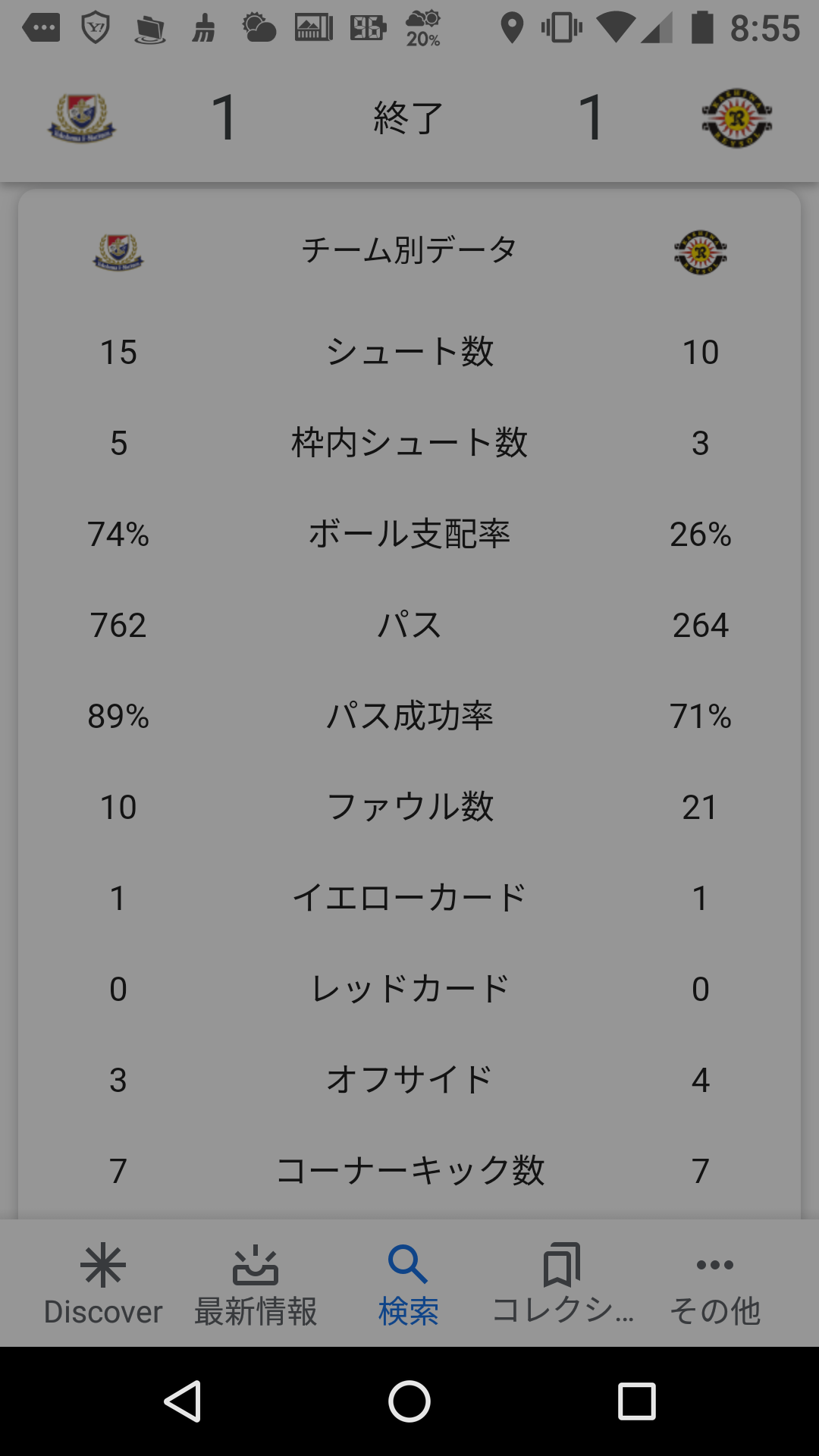Tap the Kashiwa Reysol crest in score header

click(x=736, y=118)
